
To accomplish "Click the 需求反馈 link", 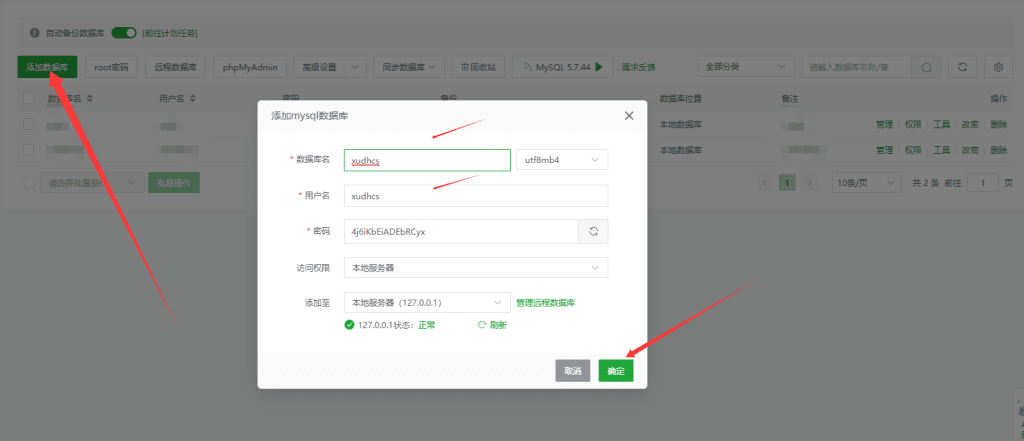I will [638, 67].
